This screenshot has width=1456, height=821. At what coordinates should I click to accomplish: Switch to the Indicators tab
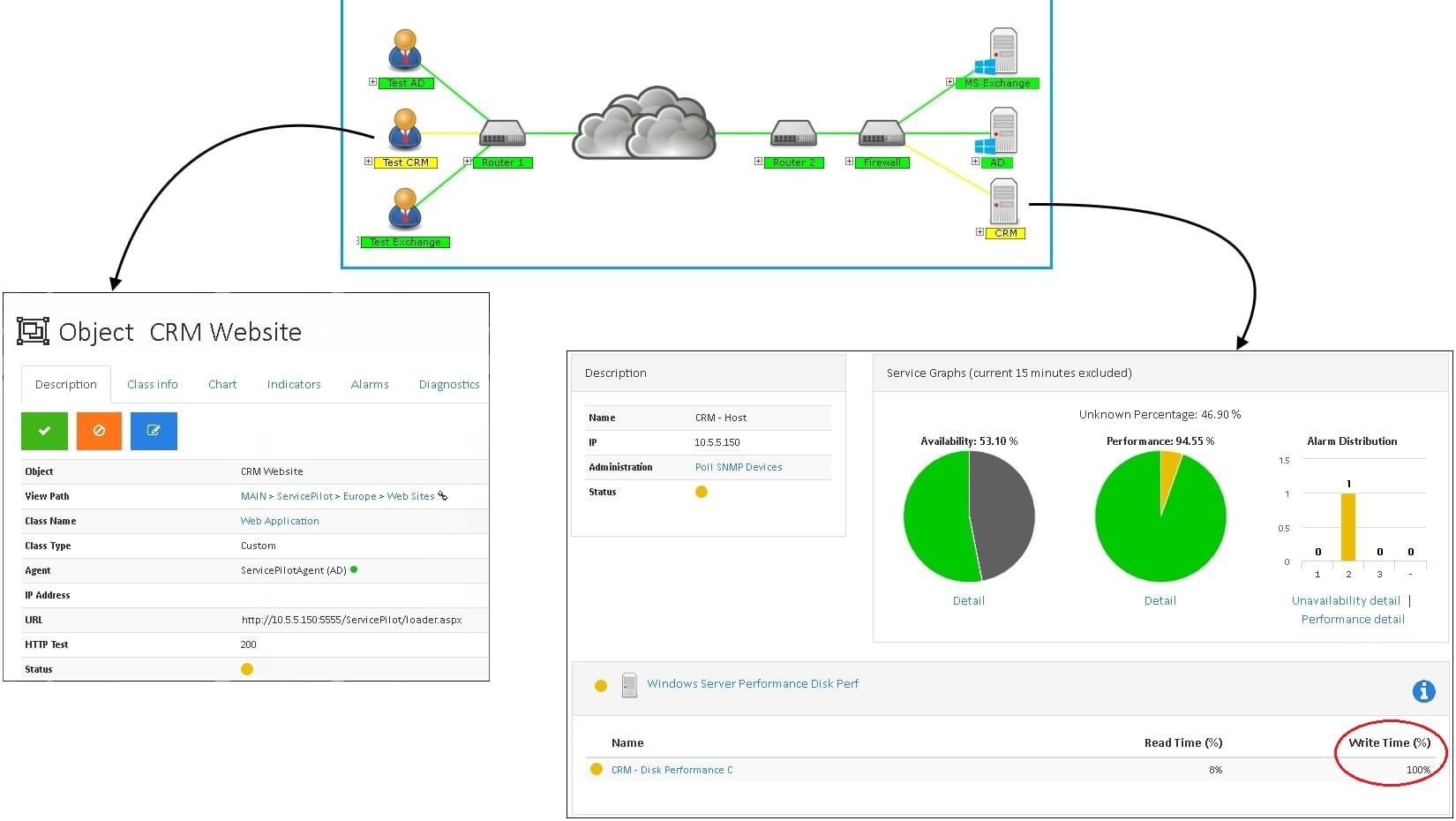coord(294,384)
